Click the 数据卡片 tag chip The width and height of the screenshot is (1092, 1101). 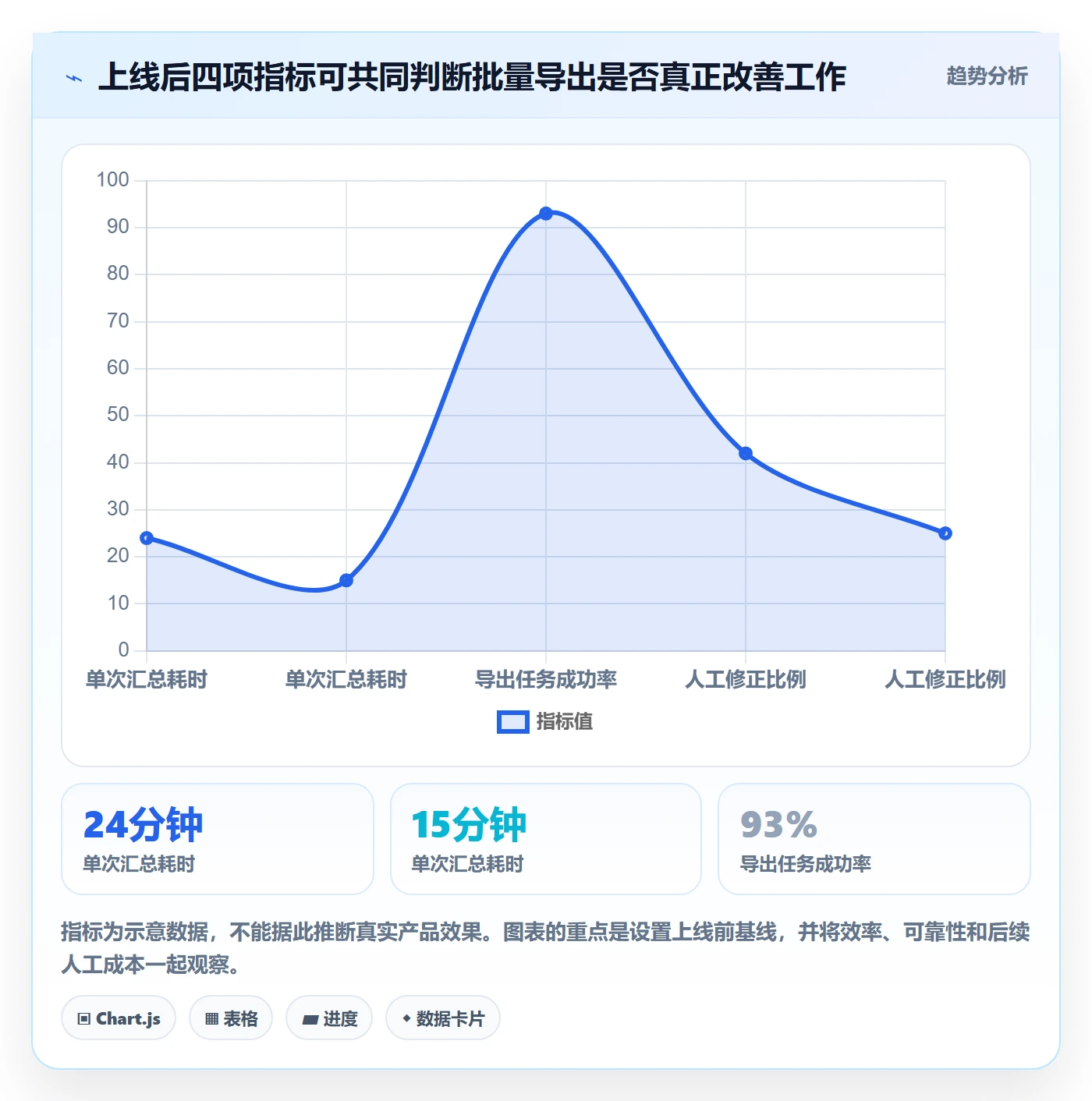click(x=443, y=1018)
